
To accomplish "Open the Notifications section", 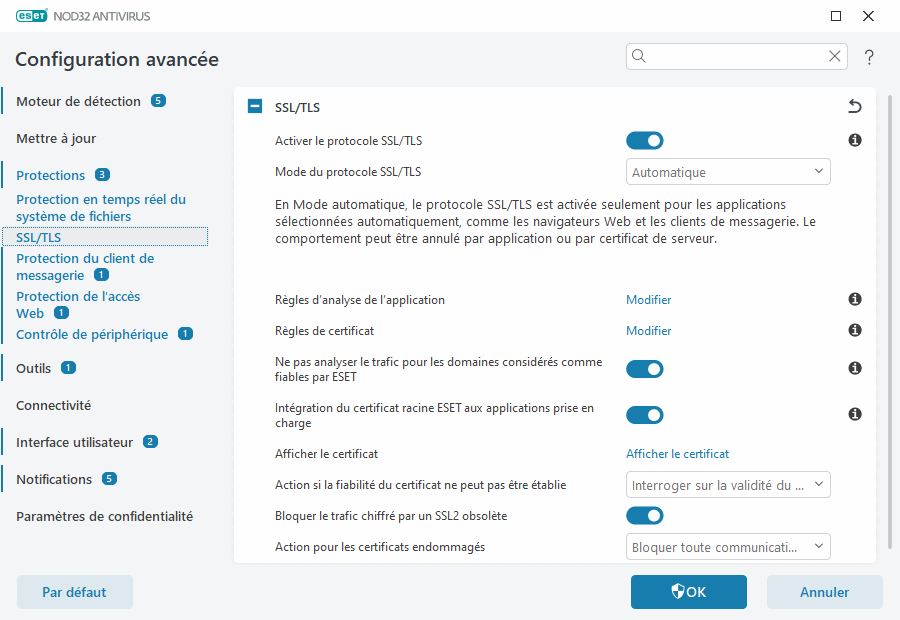I will [x=55, y=478].
